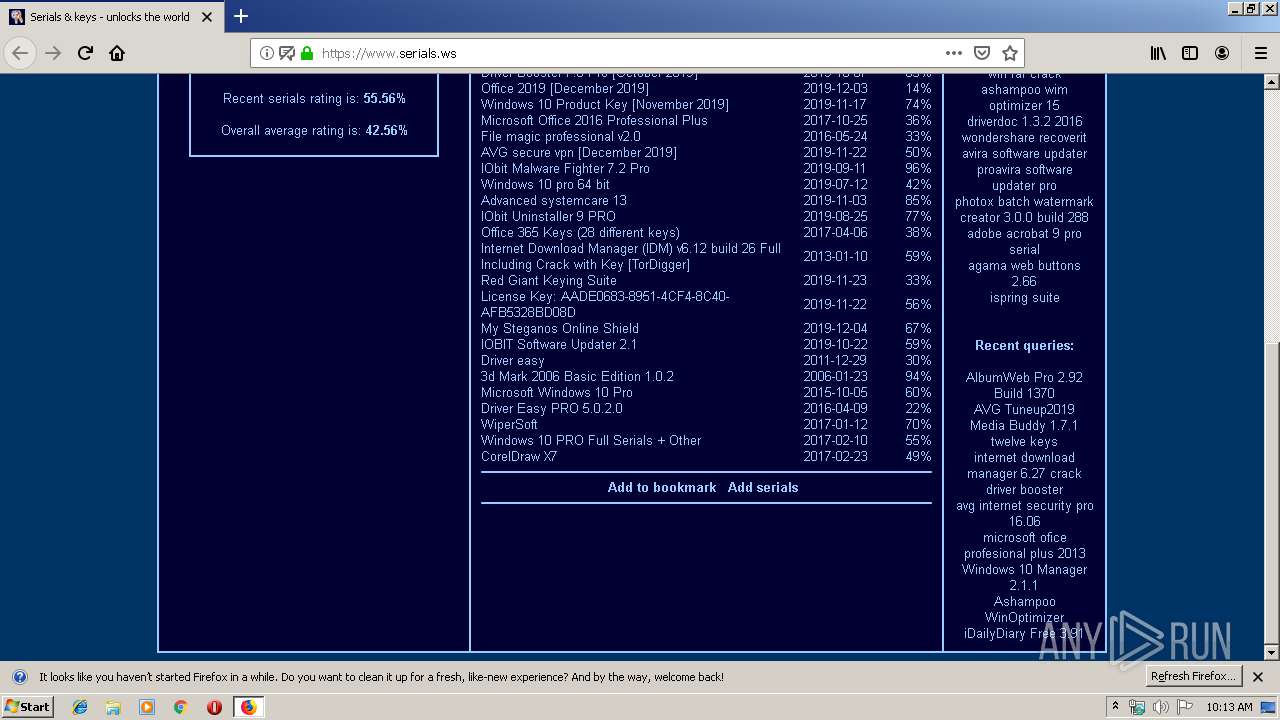The image size is (1280, 720).
Task: Click the page scrollbar down arrow
Action: [x=1271, y=652]
